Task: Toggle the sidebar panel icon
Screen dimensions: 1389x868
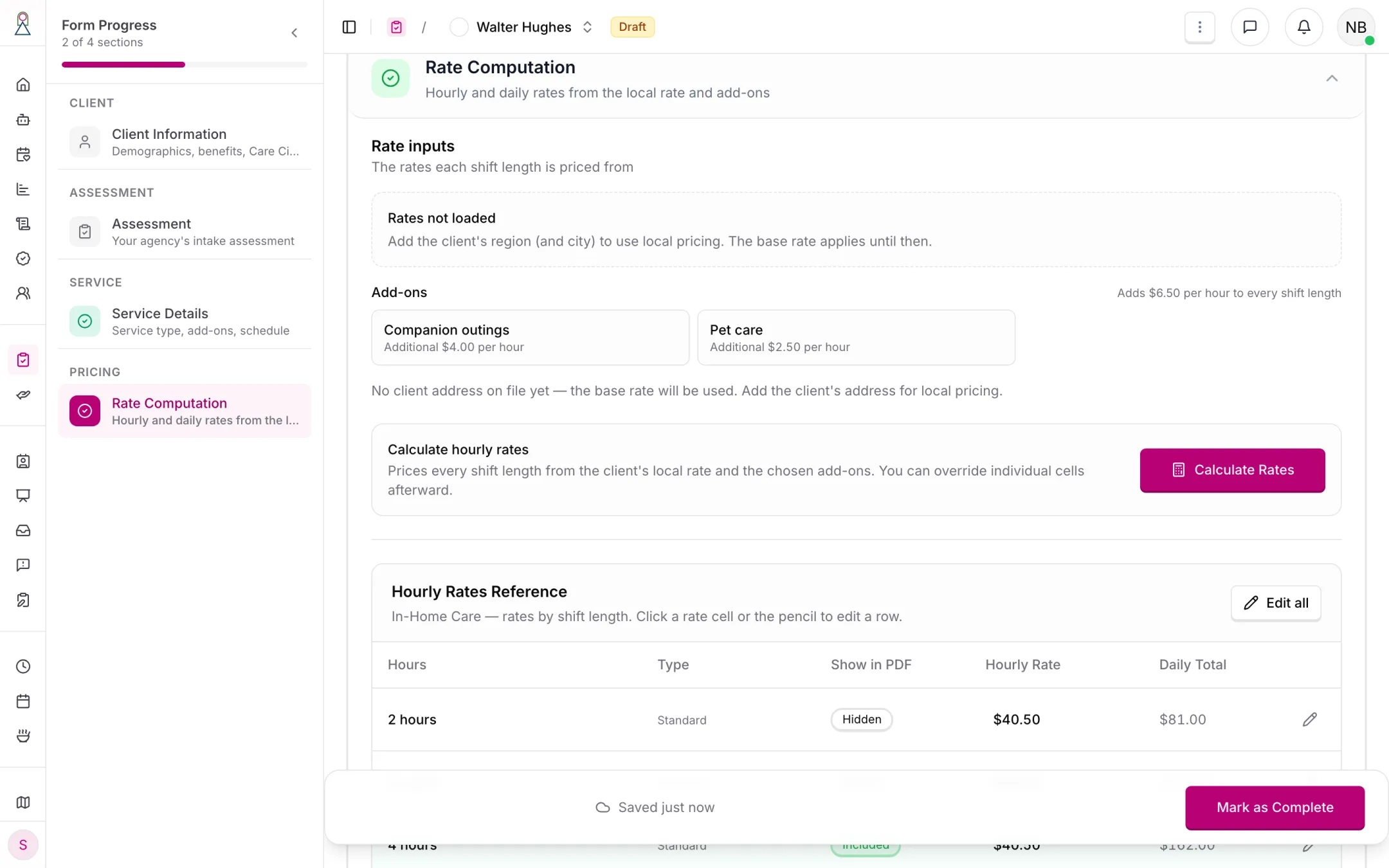Action: click(x=349, y=27)
